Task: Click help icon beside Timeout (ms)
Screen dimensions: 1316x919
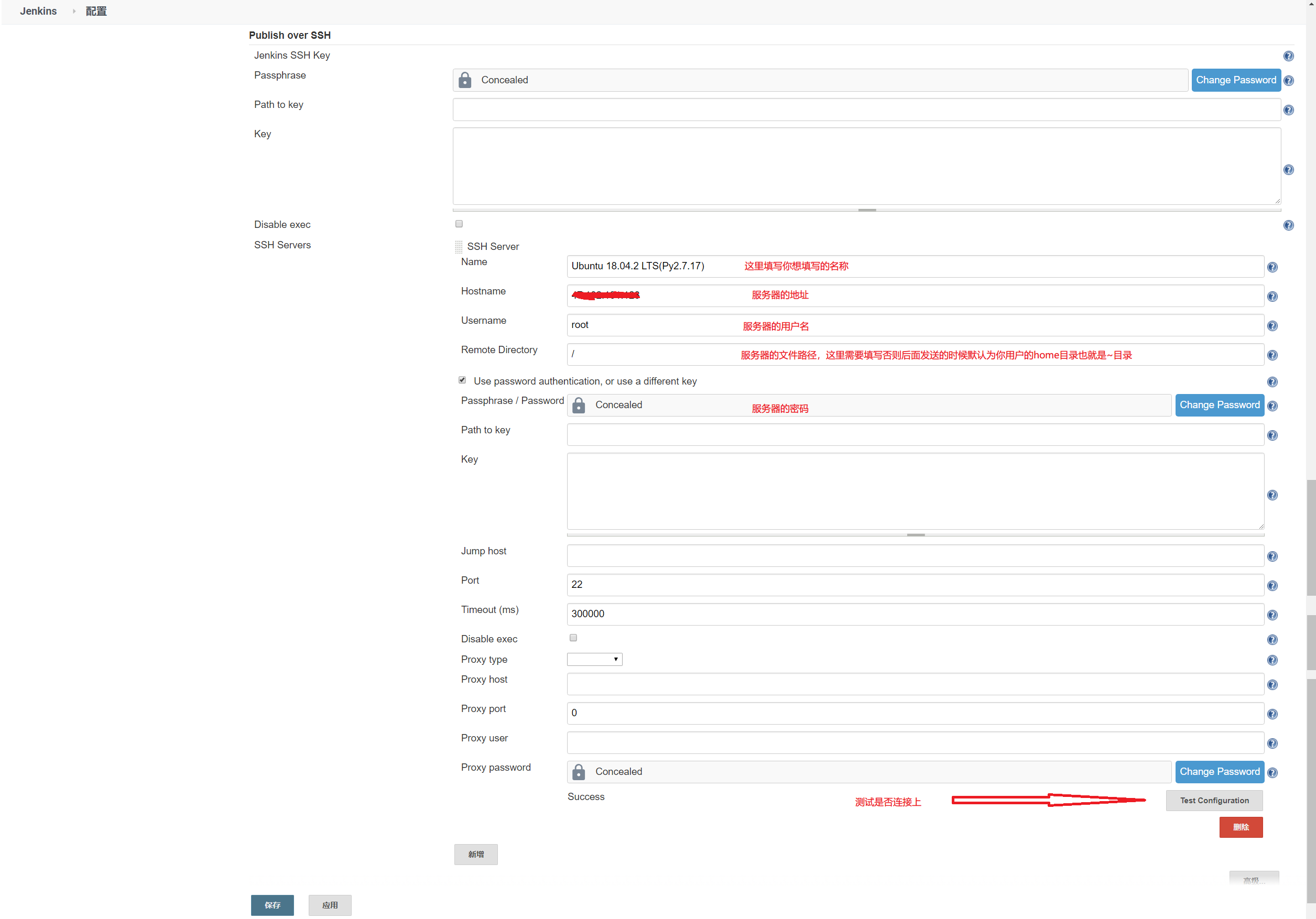Action: pyautogui.click(x=1272, y=615)
